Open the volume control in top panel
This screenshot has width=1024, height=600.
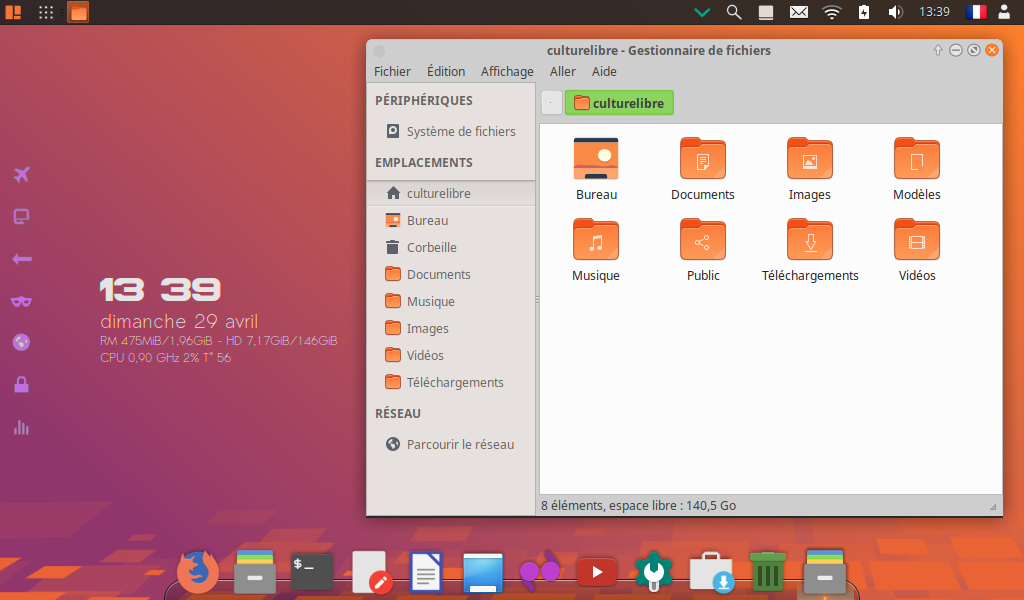click(896, 12)
